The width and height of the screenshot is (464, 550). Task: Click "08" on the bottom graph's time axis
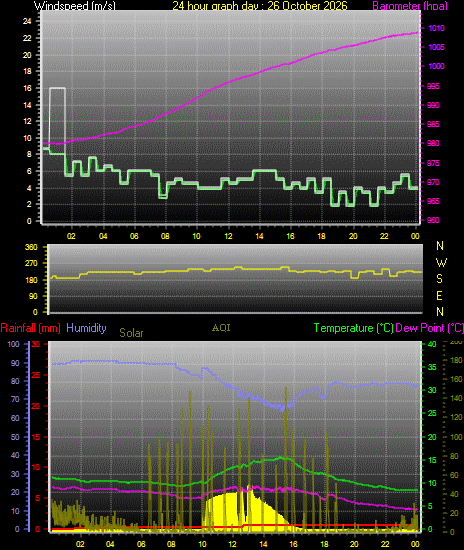tap(171, 544)
